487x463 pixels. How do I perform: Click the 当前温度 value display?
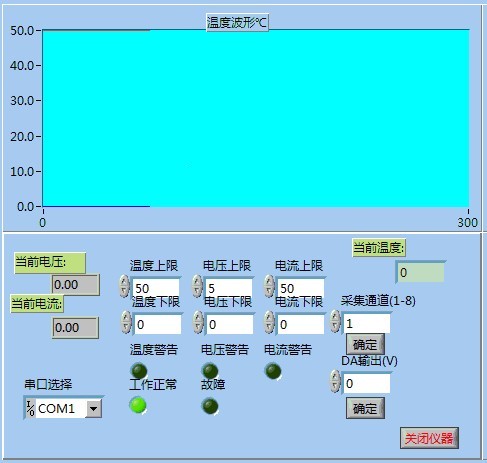coord(421,272)
